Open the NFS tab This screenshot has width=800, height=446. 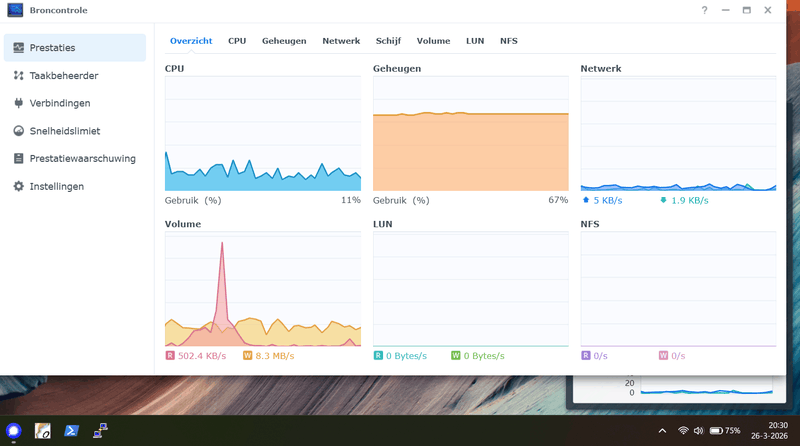[x=509, y=41]
